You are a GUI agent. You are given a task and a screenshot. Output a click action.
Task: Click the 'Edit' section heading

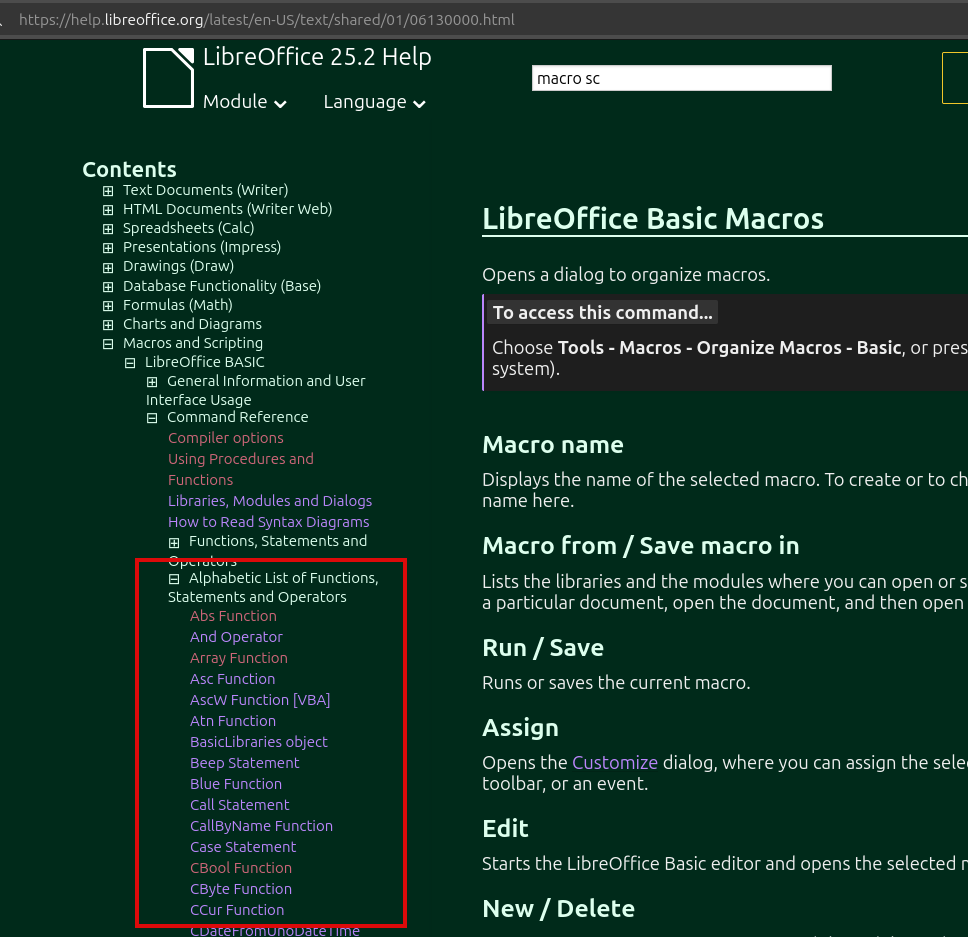point(505,829)
